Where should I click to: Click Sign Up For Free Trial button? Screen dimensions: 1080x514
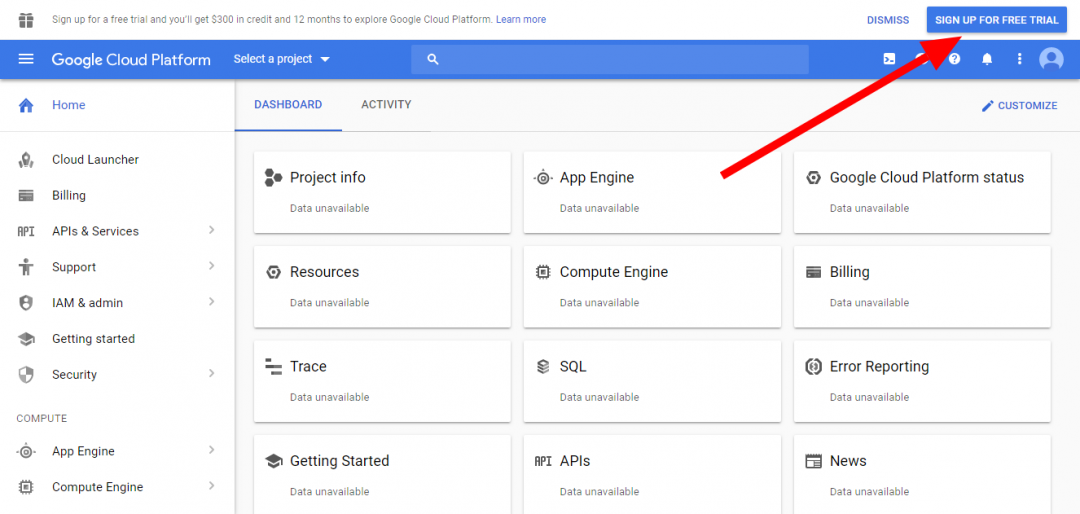997,20
